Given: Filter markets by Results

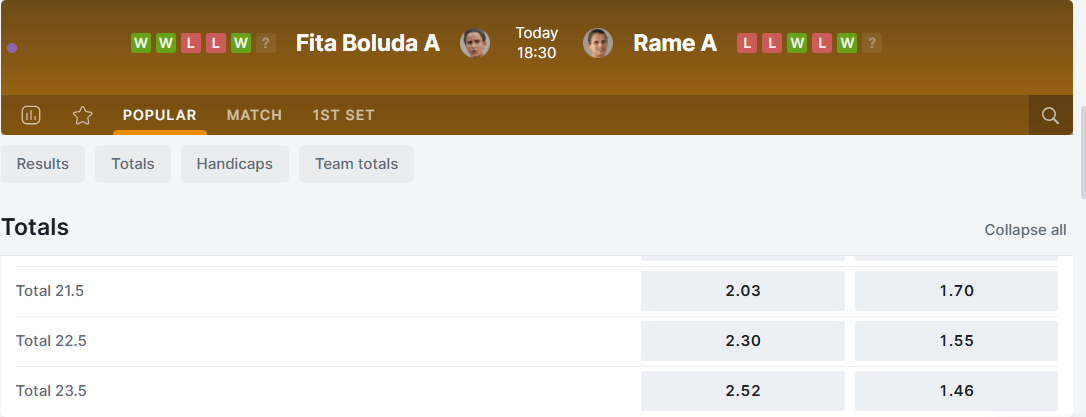Looking at the screenshot, I should 43,164.
